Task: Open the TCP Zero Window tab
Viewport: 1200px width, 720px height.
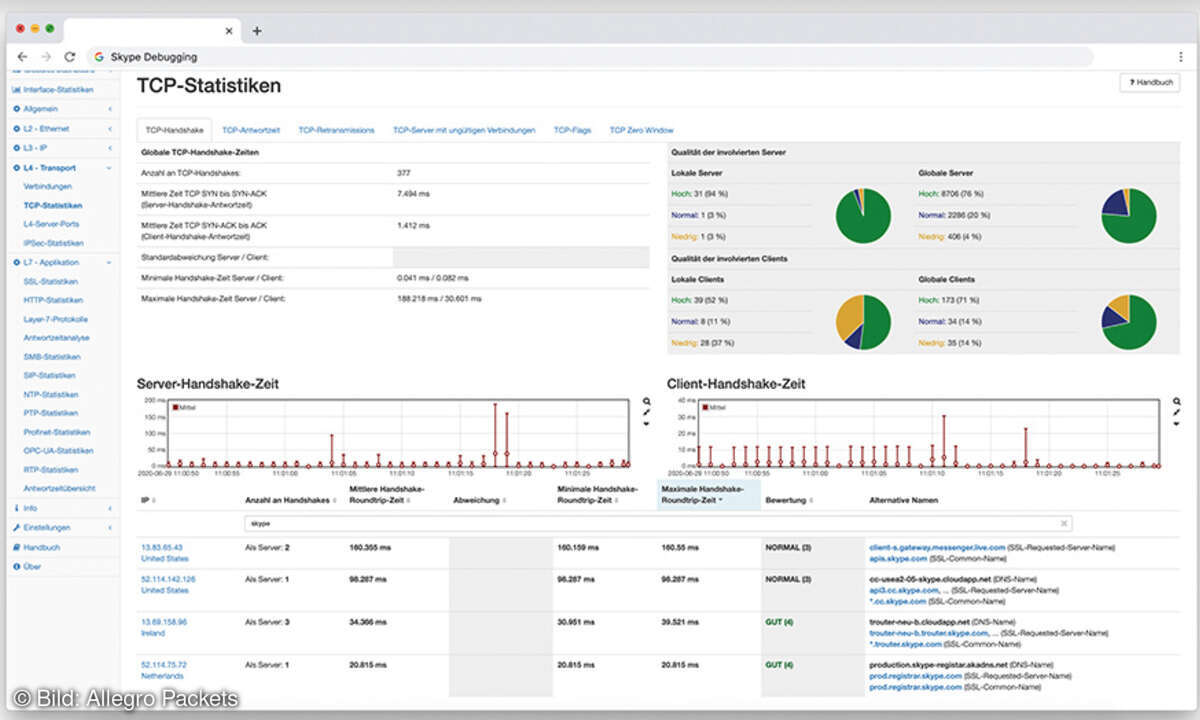Action: tap(641, 130)
